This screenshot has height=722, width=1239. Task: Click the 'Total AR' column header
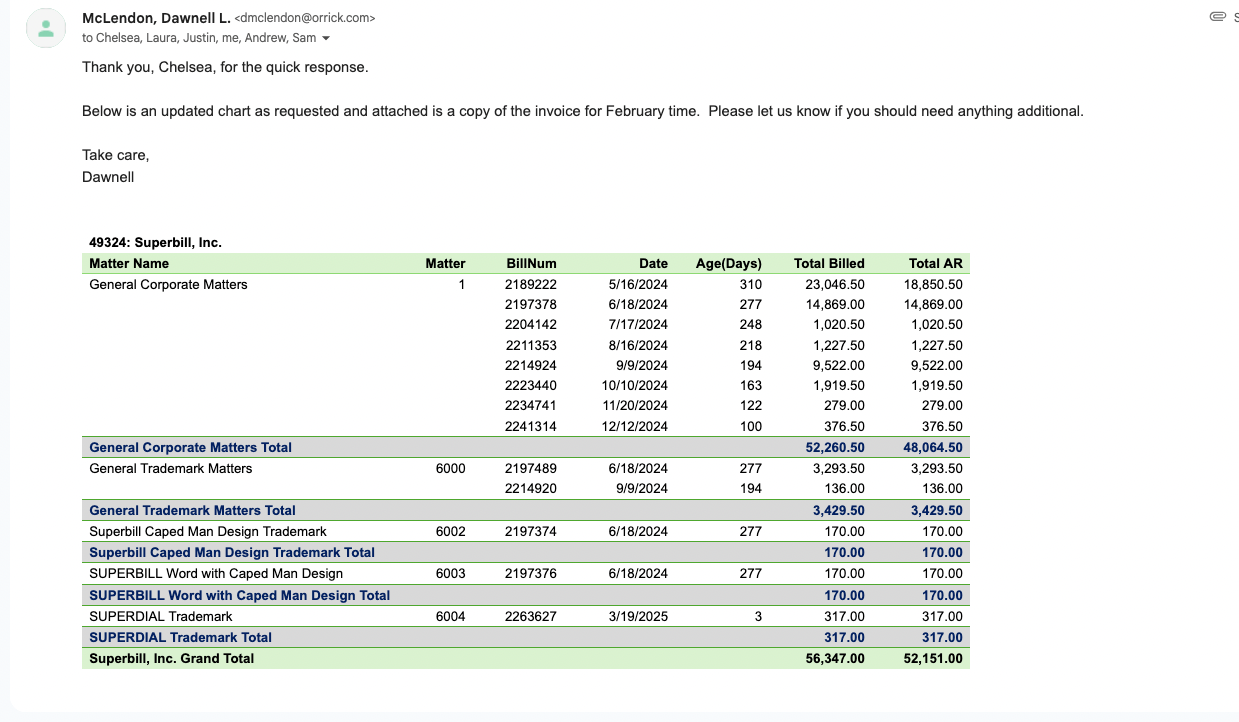click(935, 264)
